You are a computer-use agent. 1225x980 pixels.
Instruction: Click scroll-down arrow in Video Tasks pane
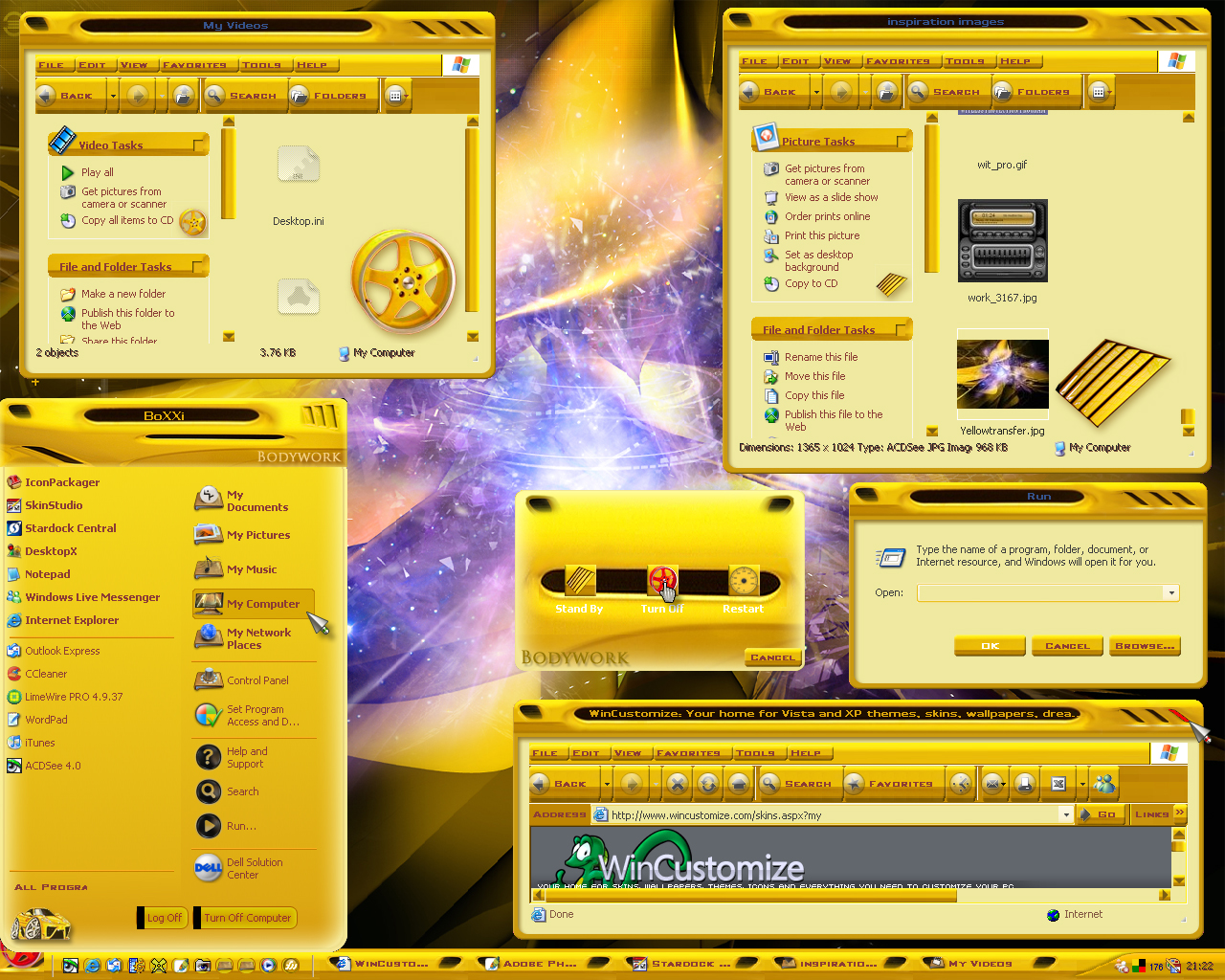pyautogui.click(x=229, y=336)
